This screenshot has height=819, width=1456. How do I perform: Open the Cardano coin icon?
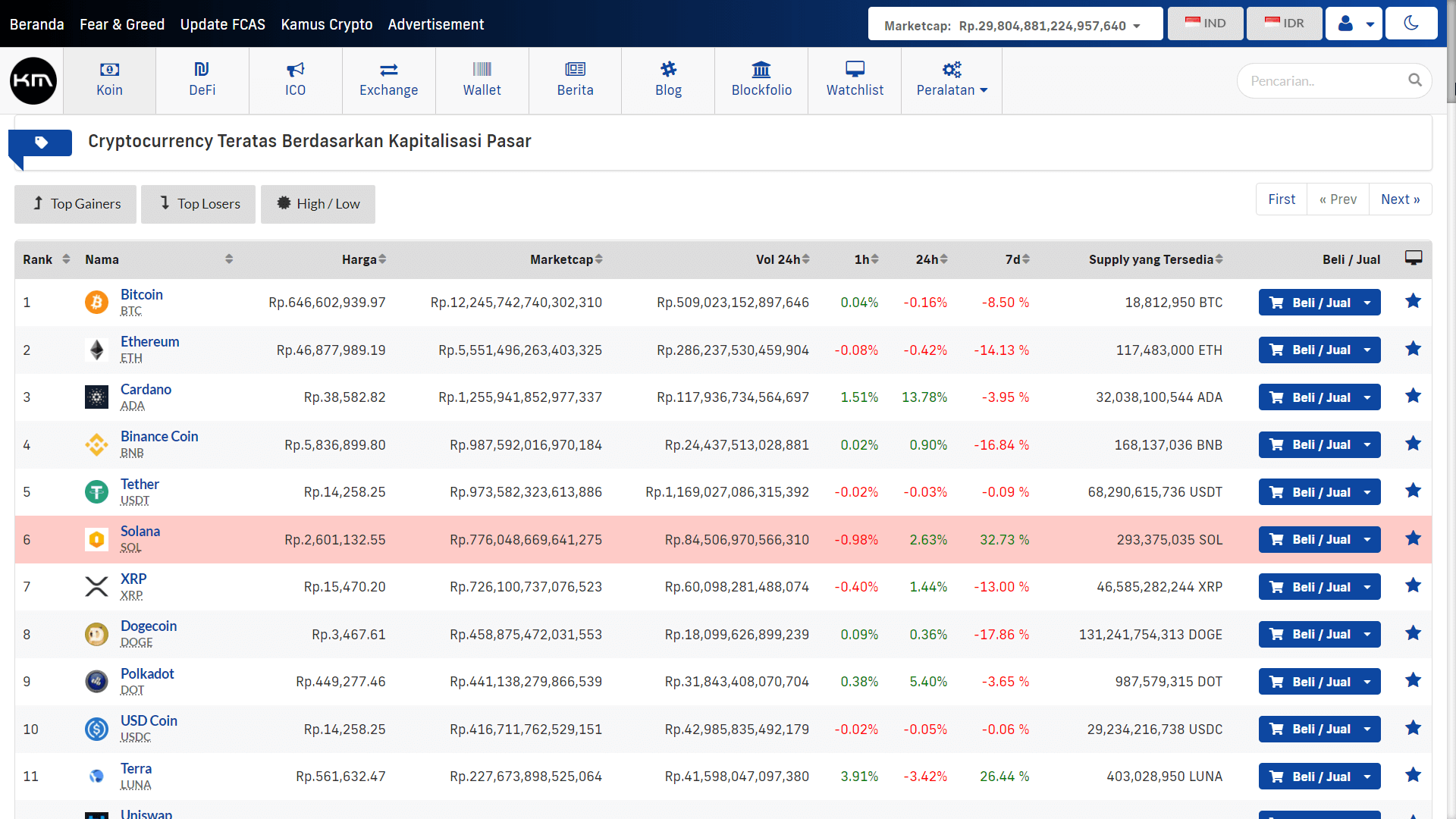(x=96, y=397)
